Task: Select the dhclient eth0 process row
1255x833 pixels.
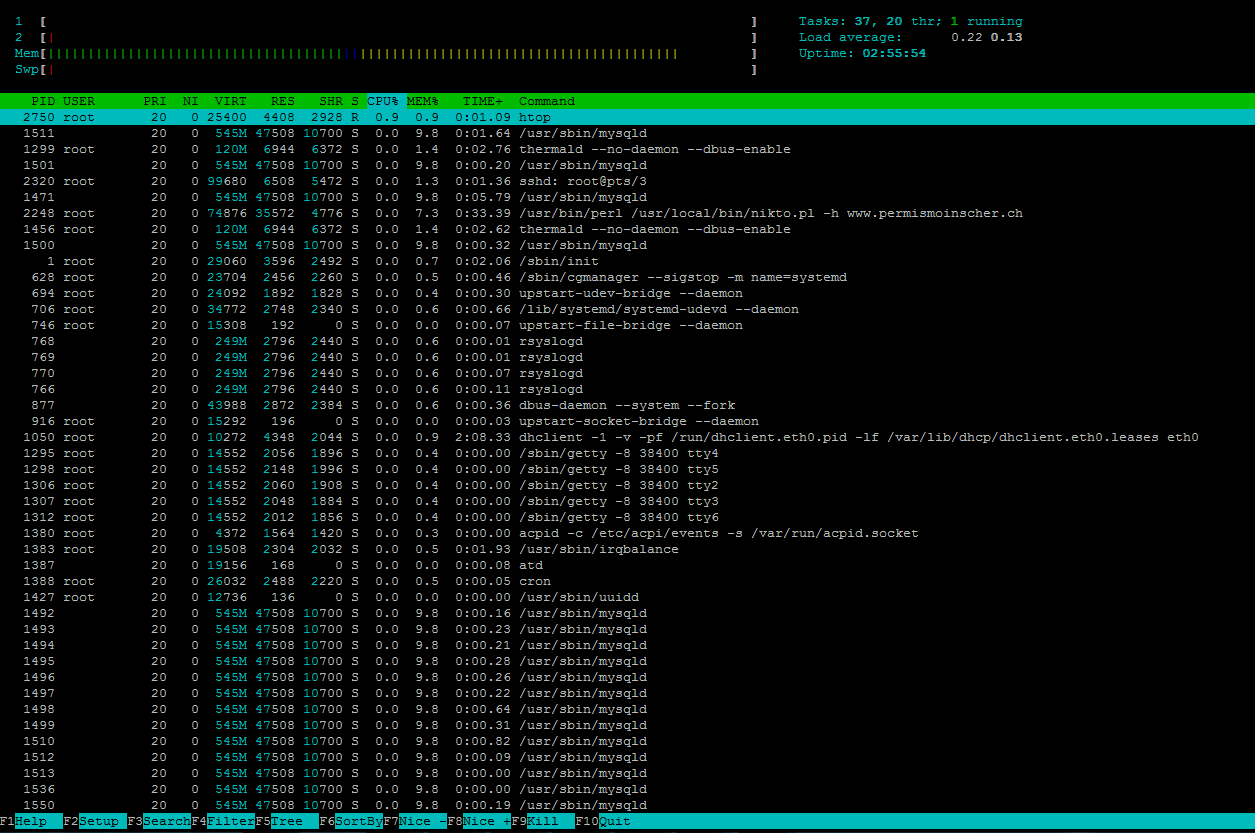Action: [627, 437]
